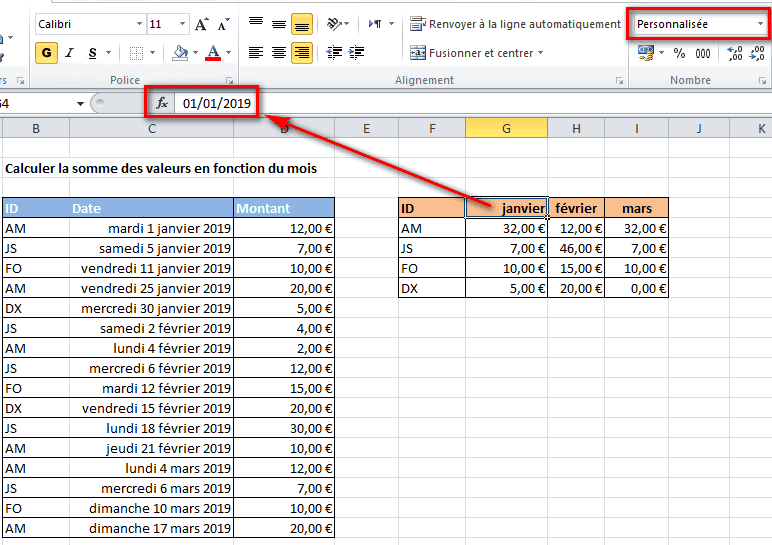Click title Calculer la somme des valeurs
The image size is (772, 545).
click(161, 168)
